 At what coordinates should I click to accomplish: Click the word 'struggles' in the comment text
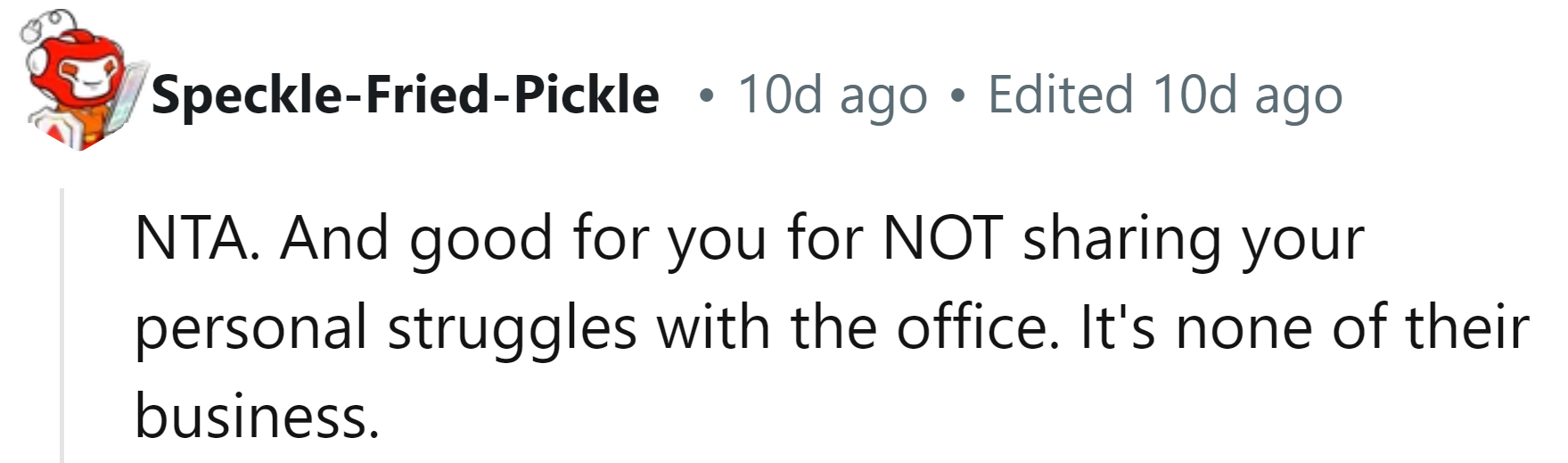tap(512, 327)
